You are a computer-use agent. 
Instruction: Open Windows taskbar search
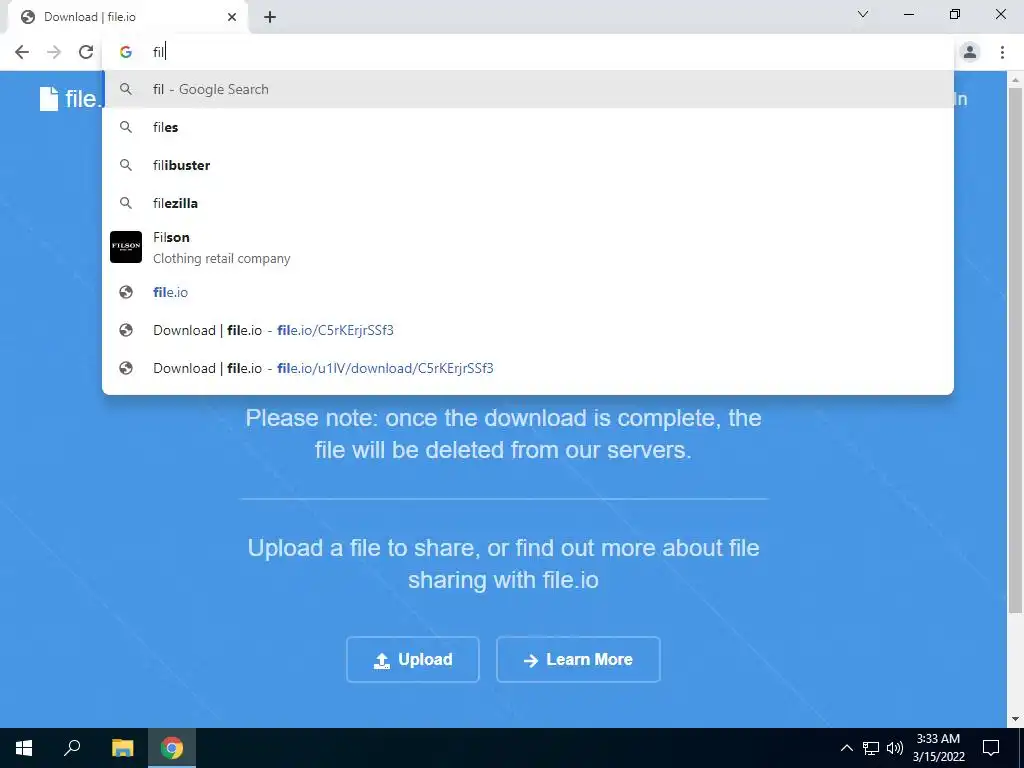72,748
